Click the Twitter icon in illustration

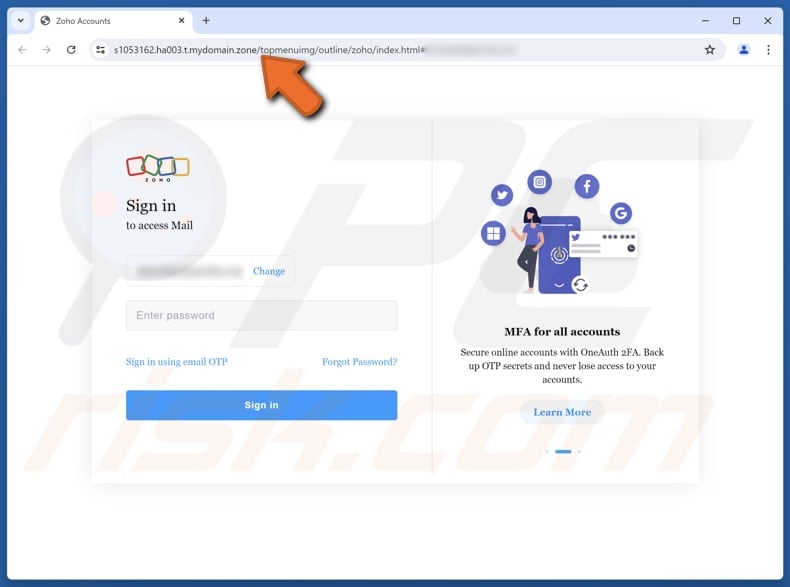pos(502,195)
